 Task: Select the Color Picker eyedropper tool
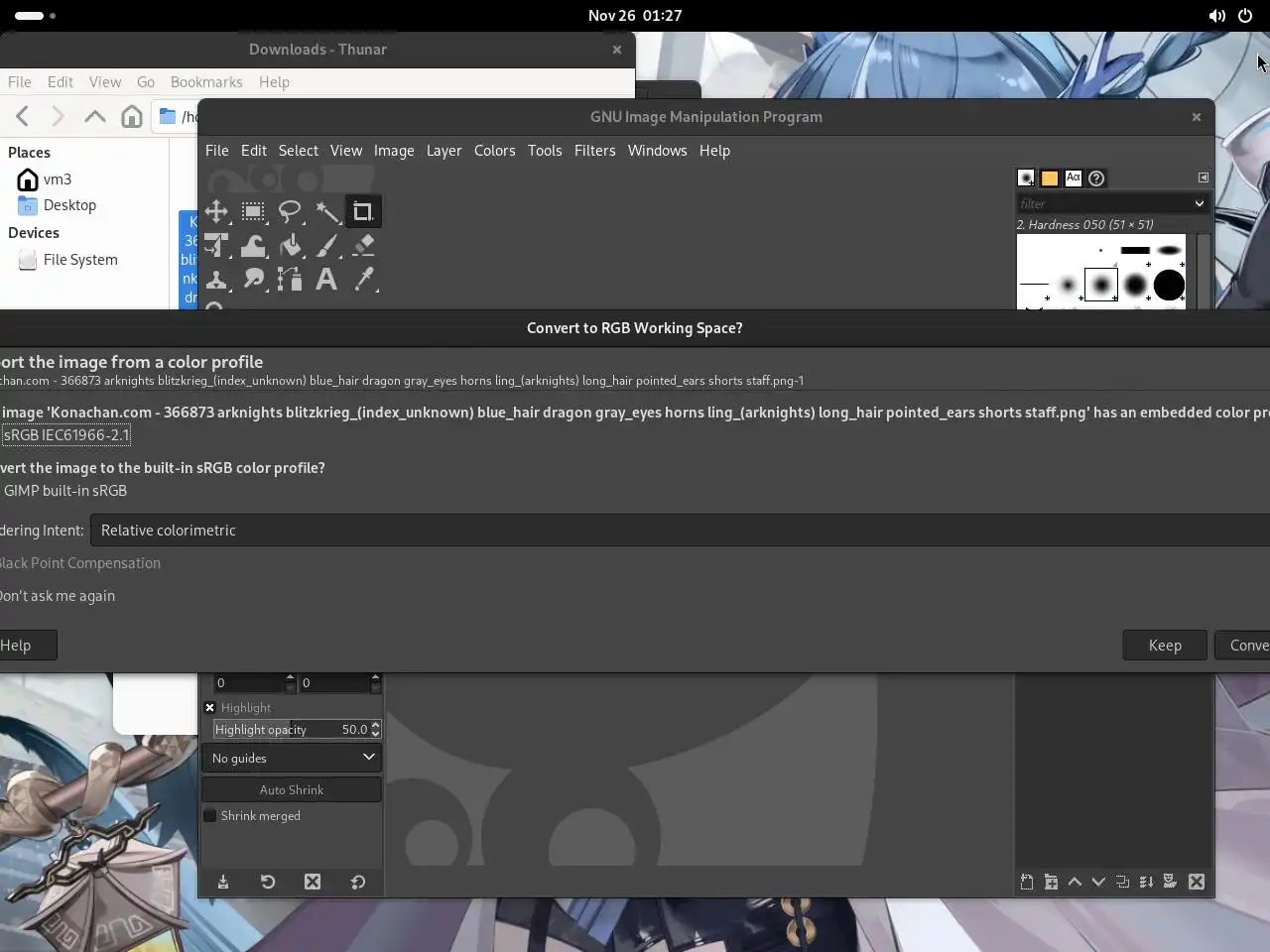363,280
